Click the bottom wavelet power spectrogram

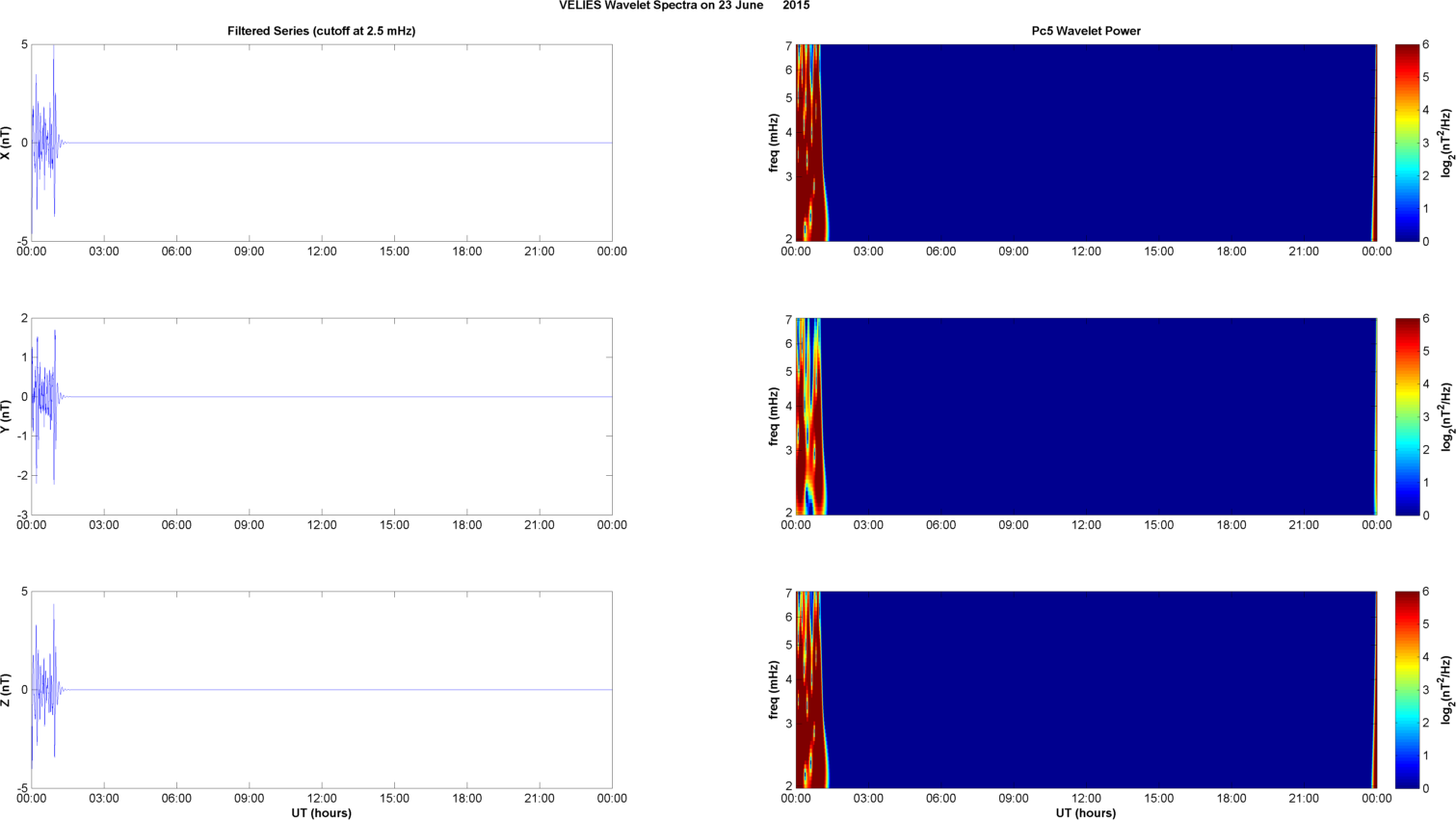coord(1086,690)
